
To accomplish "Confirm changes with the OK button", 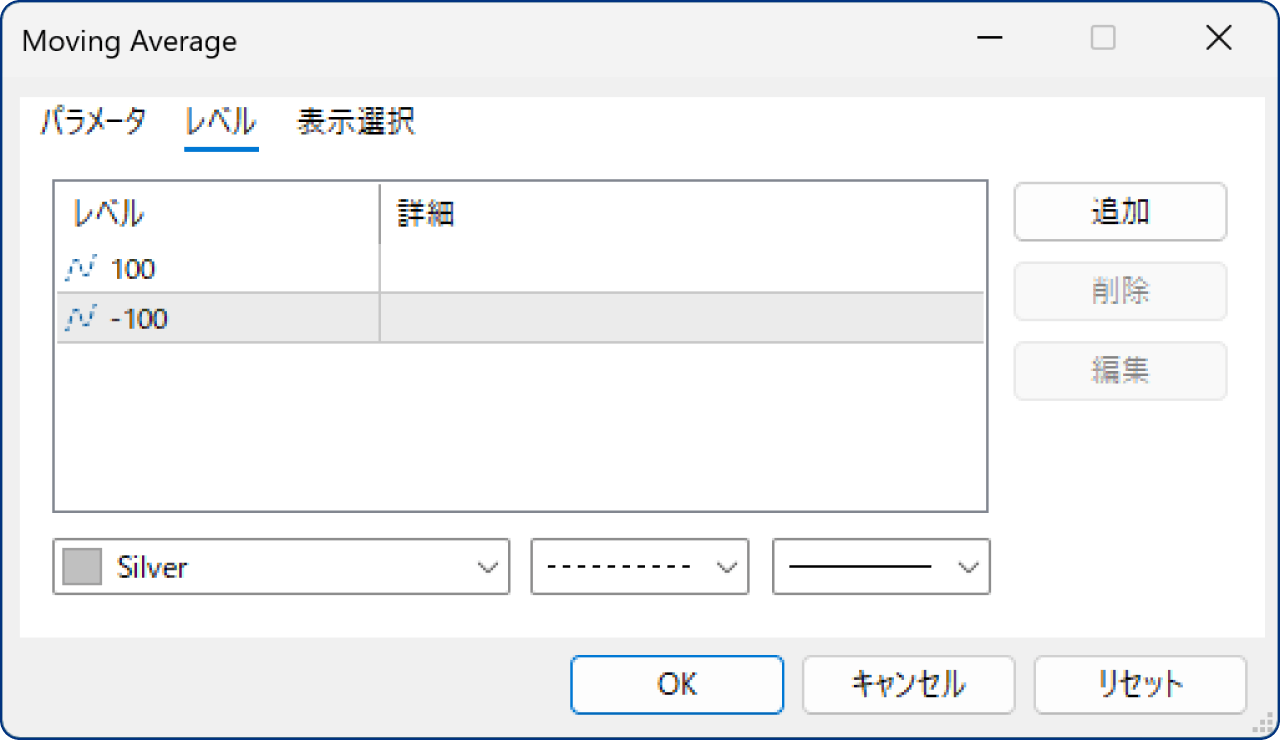I will point(677,685).
